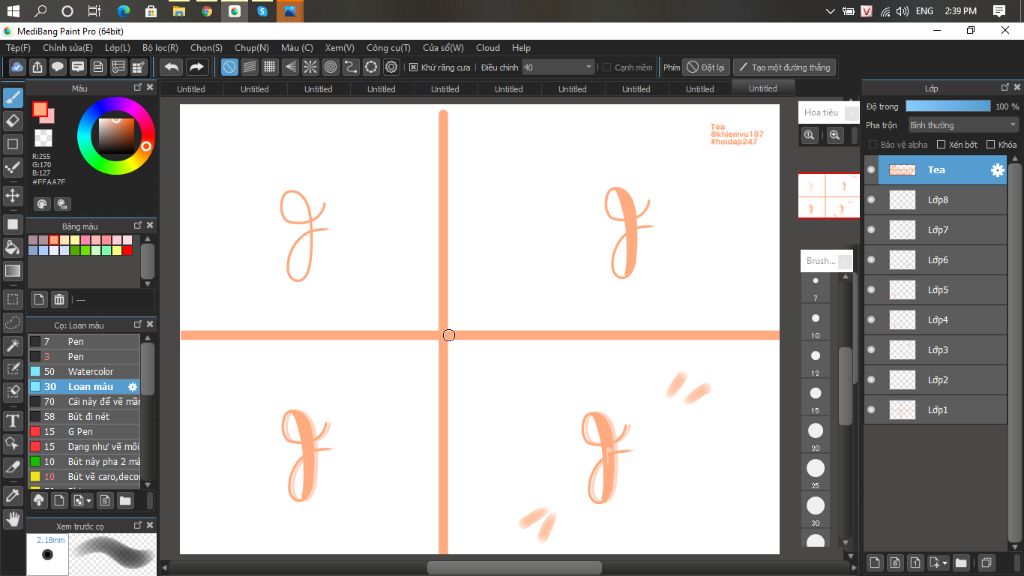
Task: Enable crisscross grid snap
Action: pos(270,67)
